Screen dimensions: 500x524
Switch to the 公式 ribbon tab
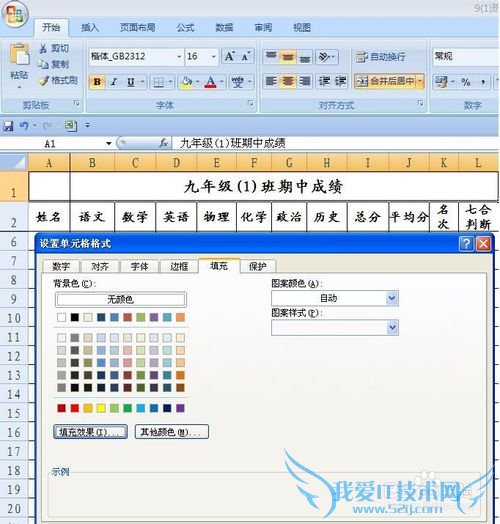pos(185,27)
